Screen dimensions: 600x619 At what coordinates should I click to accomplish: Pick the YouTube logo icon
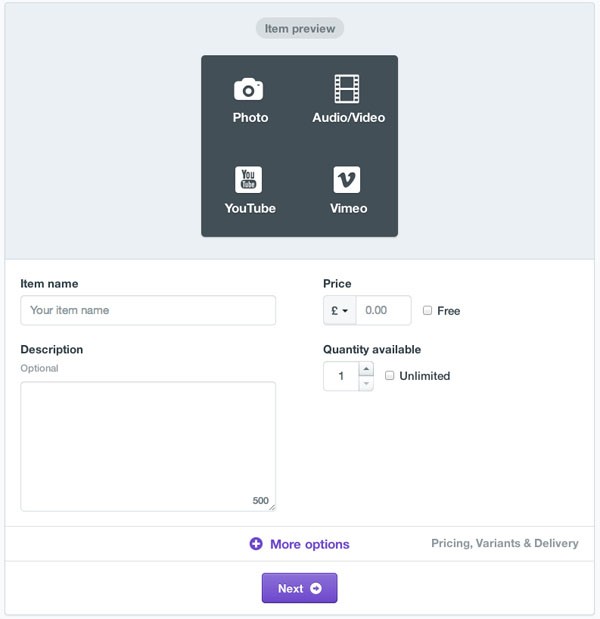pyautogui.click(x=248, y=180)
